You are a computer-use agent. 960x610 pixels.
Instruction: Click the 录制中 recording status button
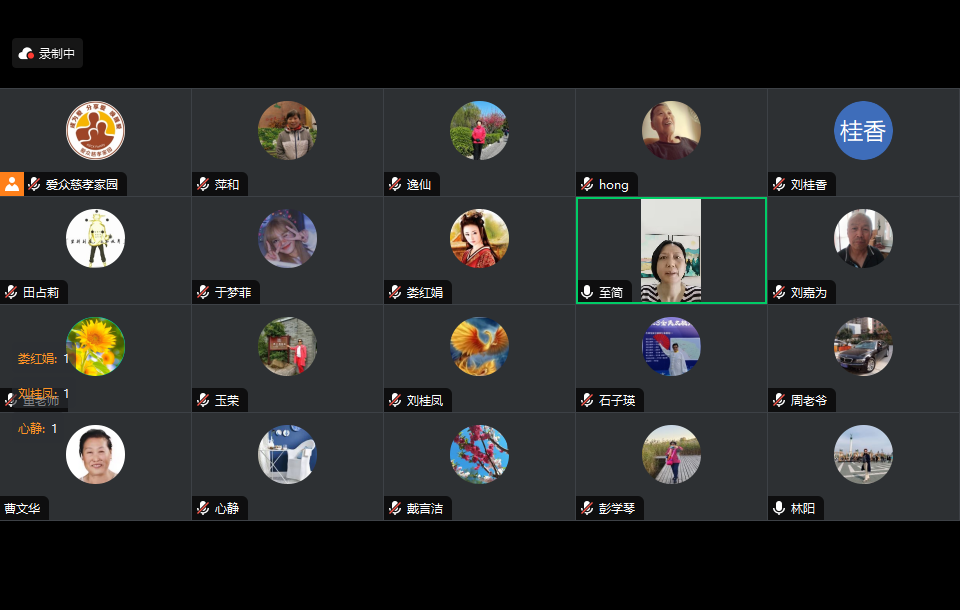47,54
